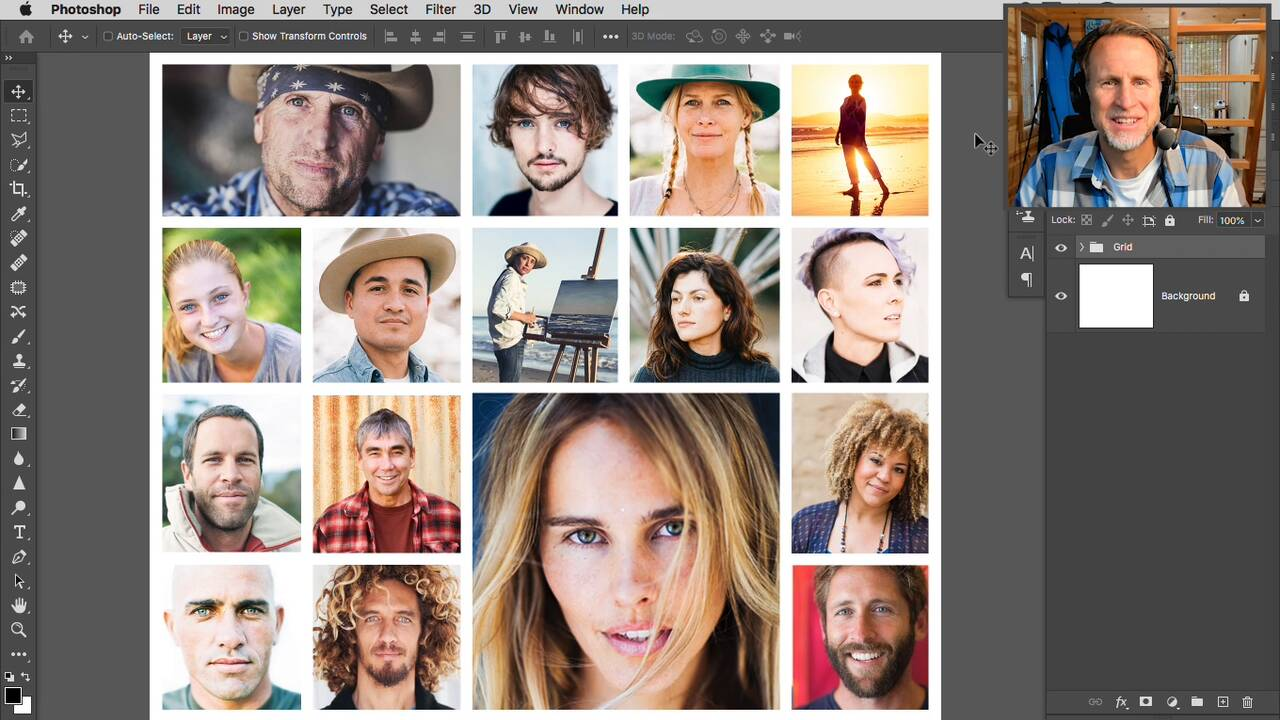Image resolution: width=1280 pixels, height=720 pixels.
Task: Reset default foreground and background colors
Action: [x=9, y=677]
